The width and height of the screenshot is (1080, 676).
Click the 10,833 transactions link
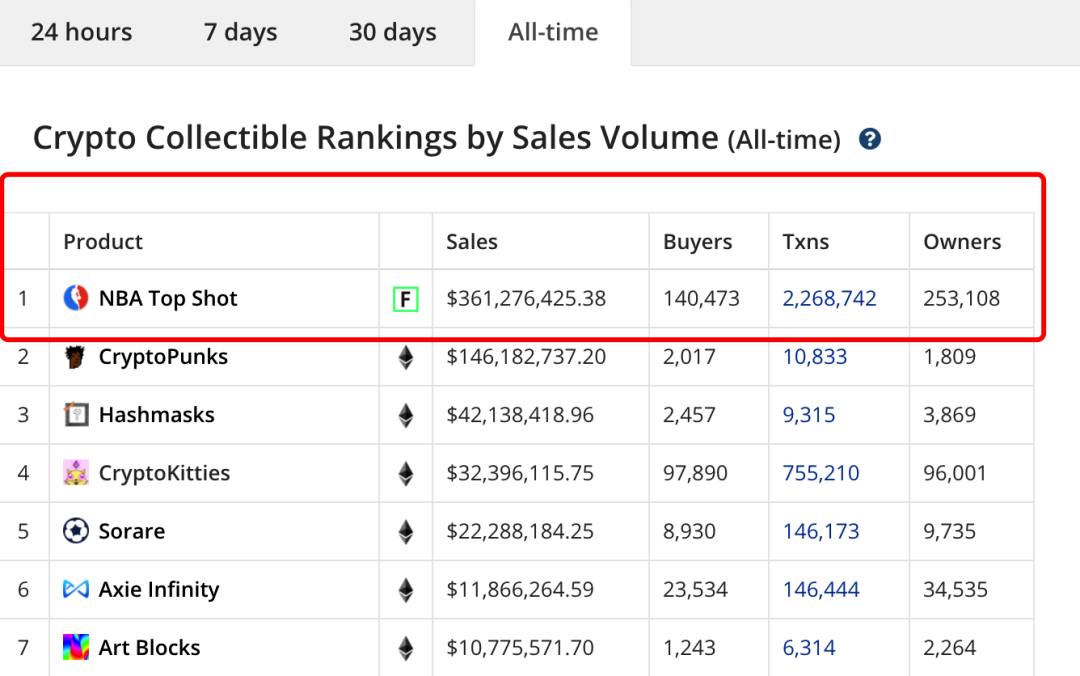point(815,357)
